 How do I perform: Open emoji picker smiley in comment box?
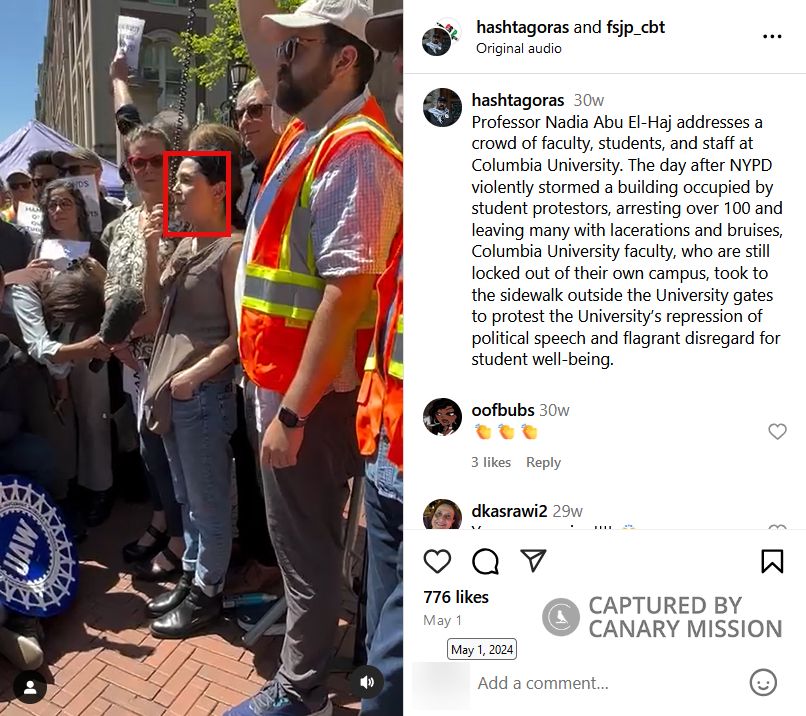(763, 683)
